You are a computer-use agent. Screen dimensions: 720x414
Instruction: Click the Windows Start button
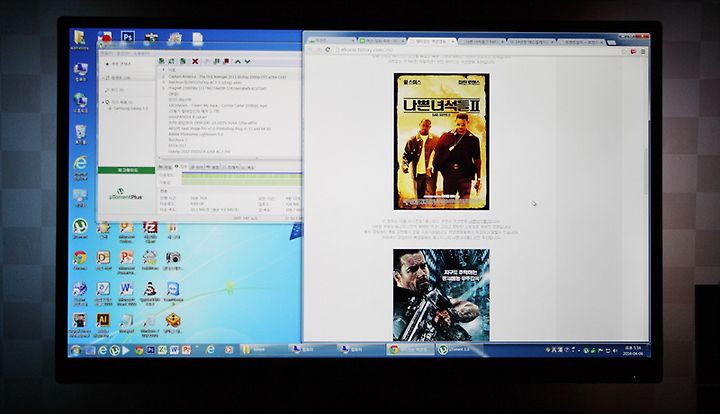76,350
